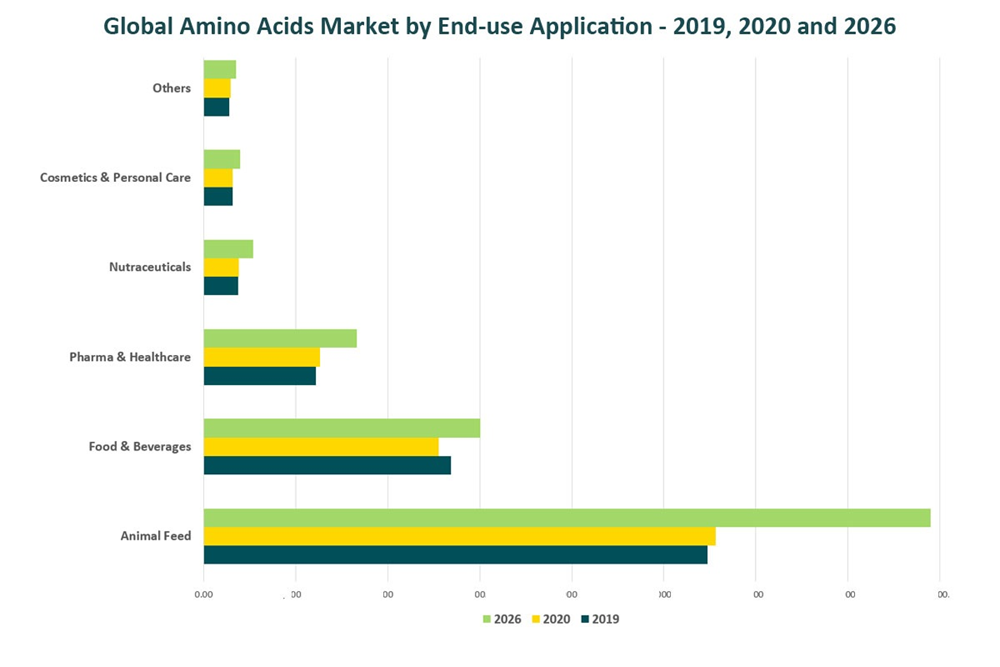Click the 2026 green legend swatch
The image size is (1000, 667).
click(x=487, y=620)
